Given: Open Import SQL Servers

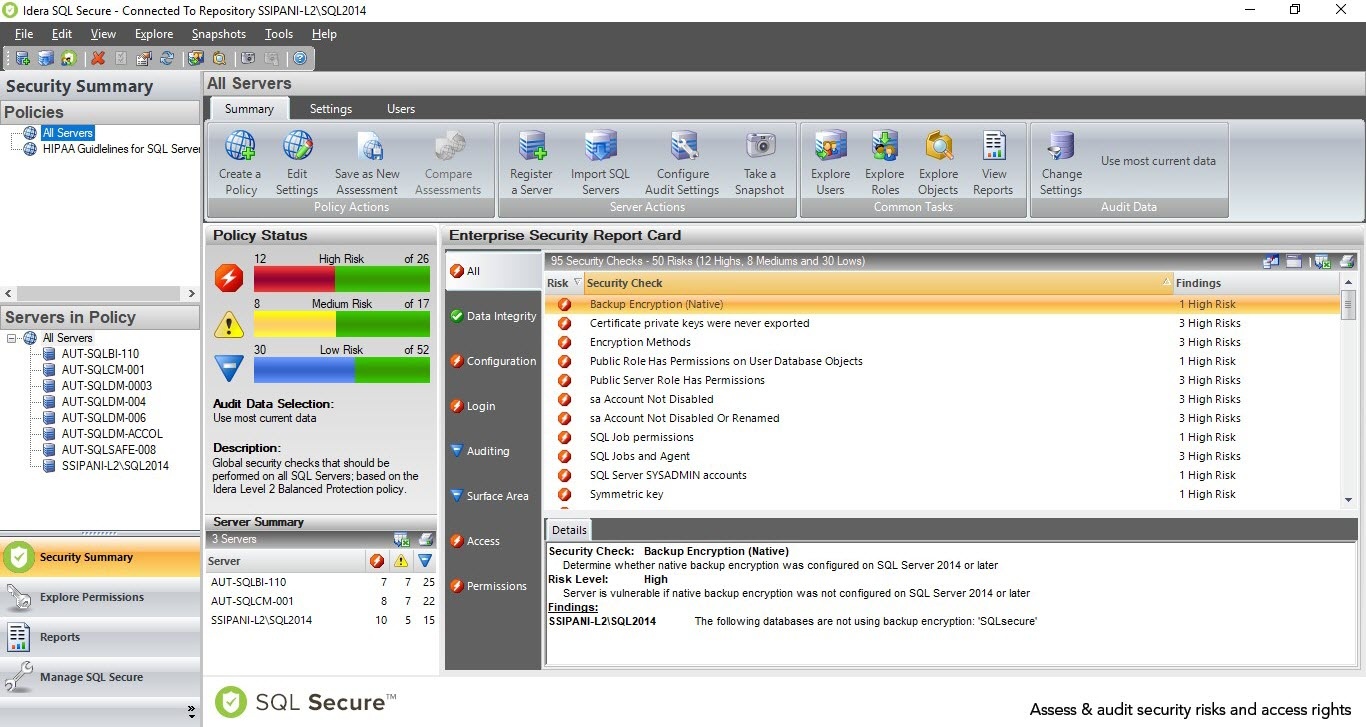Looking at the screenshot, I should (x=601, y=164).
